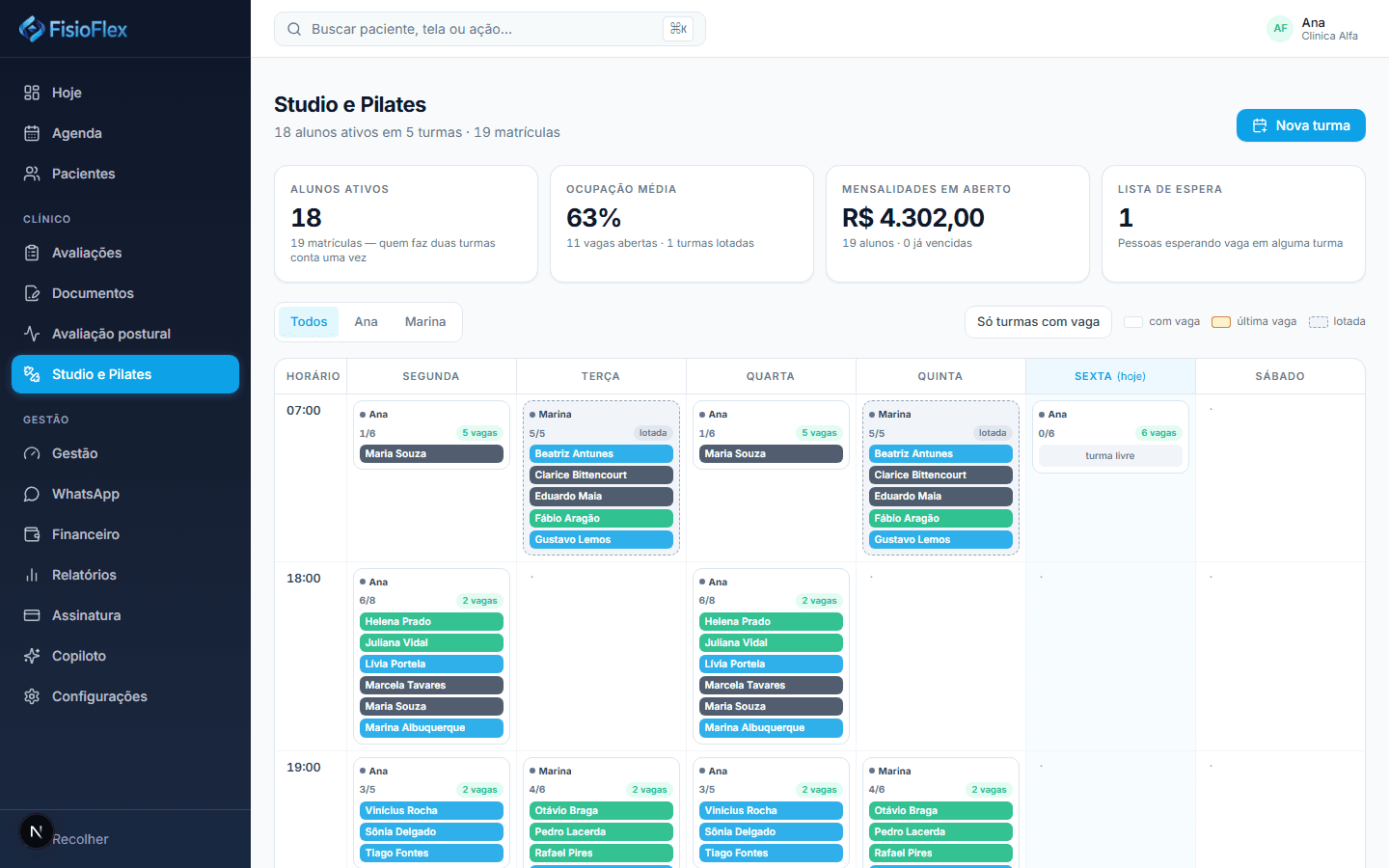Collapse the sidebar with Recolher
This screenshot has height=868, width=1389.
point(80,839)
